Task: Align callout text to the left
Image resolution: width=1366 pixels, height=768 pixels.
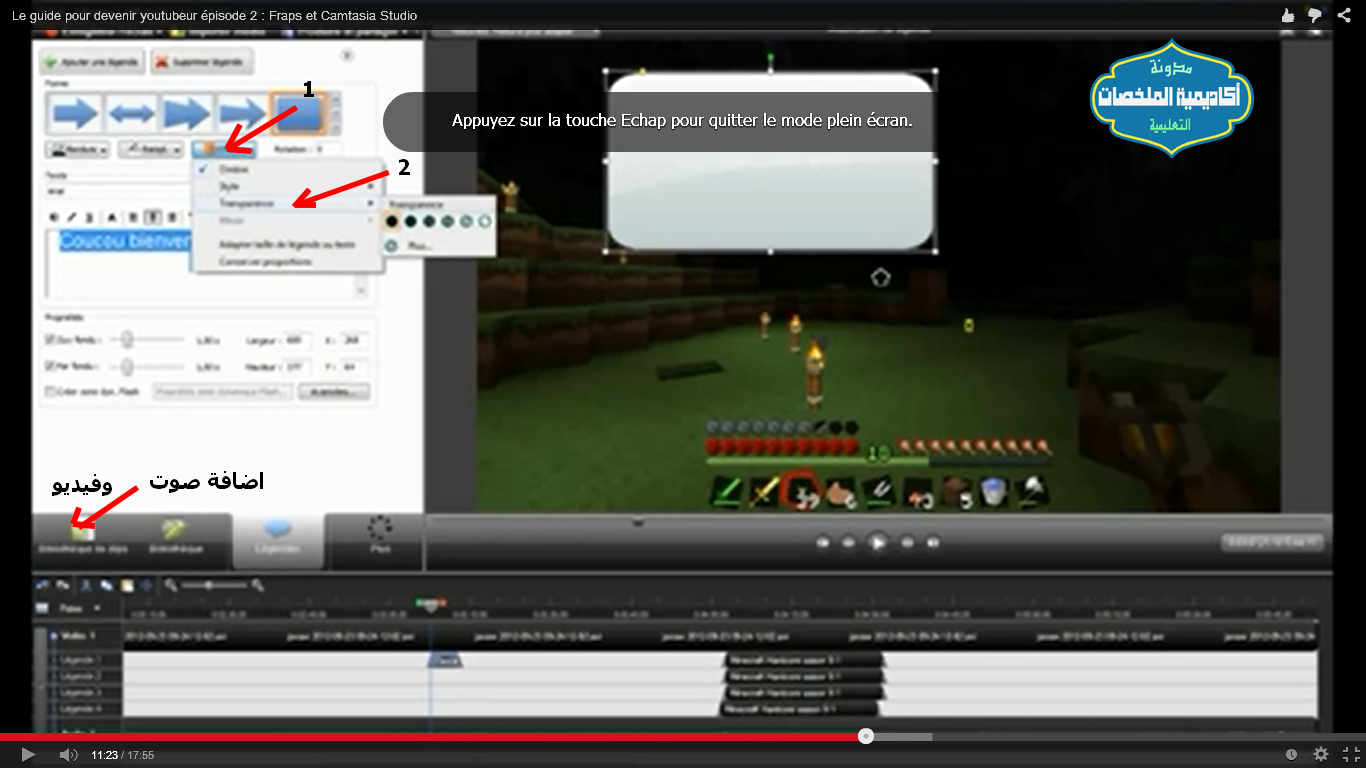Action: [133, 217]
